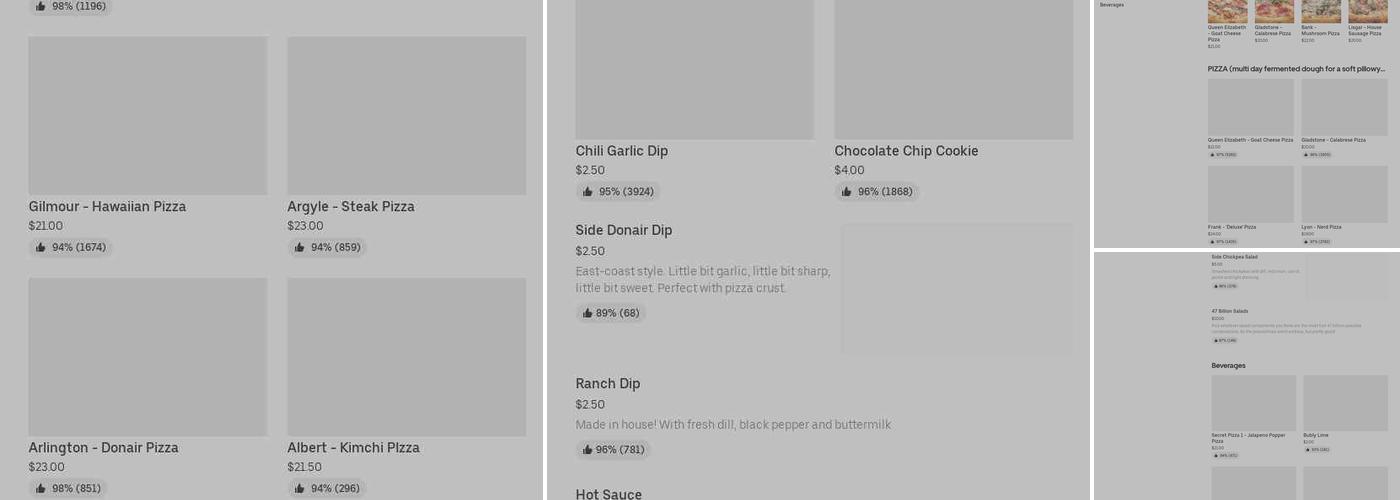This screenshot has width=1400, height=500.
Task: Select Beverages category in the sidebar menu
Action: pyautogui.click(x=1112, y=5)
